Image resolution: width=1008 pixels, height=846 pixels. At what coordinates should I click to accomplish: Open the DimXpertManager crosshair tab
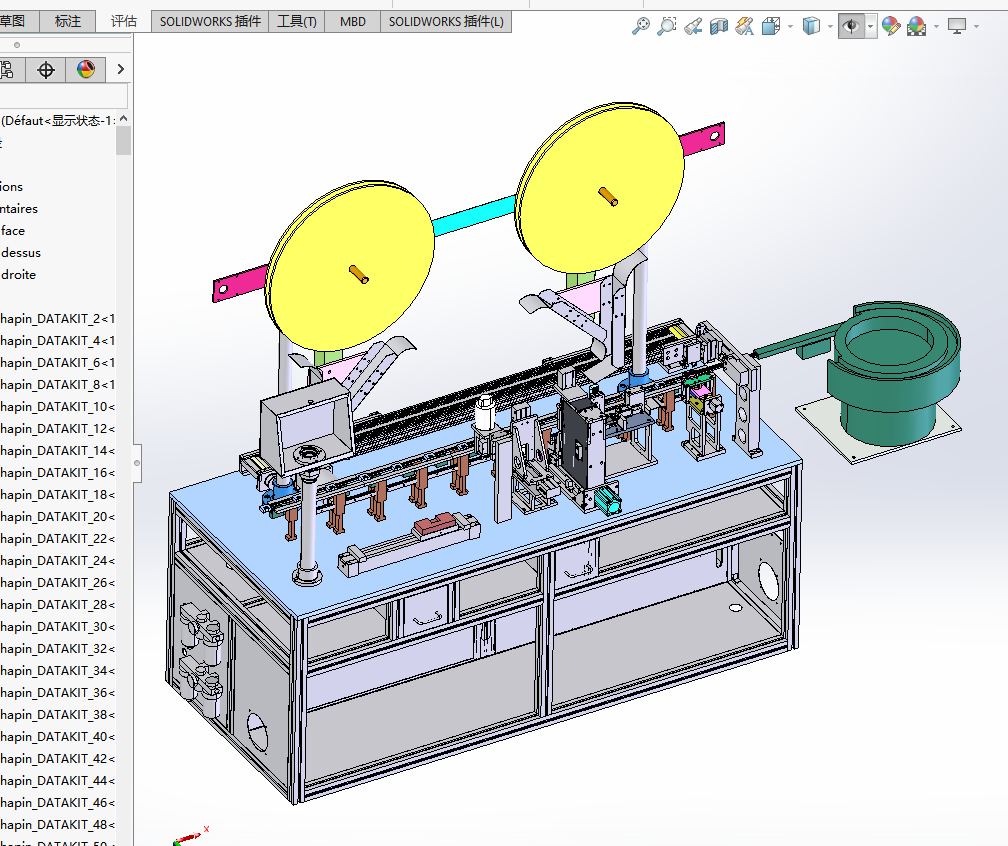pyautogui.click(x=45, y=69)
